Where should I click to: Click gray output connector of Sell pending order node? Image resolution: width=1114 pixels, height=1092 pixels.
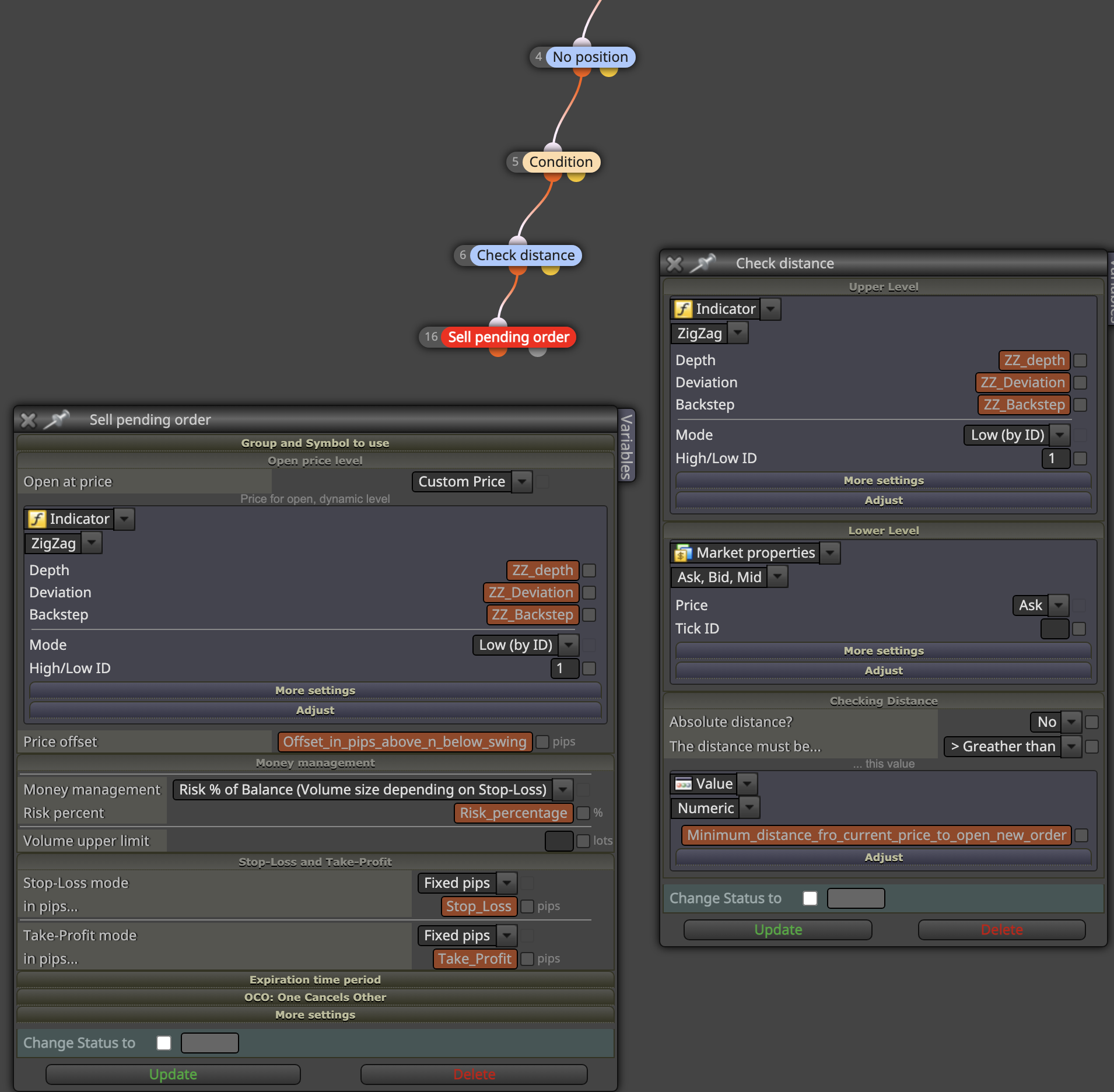(x=537, y=351)
